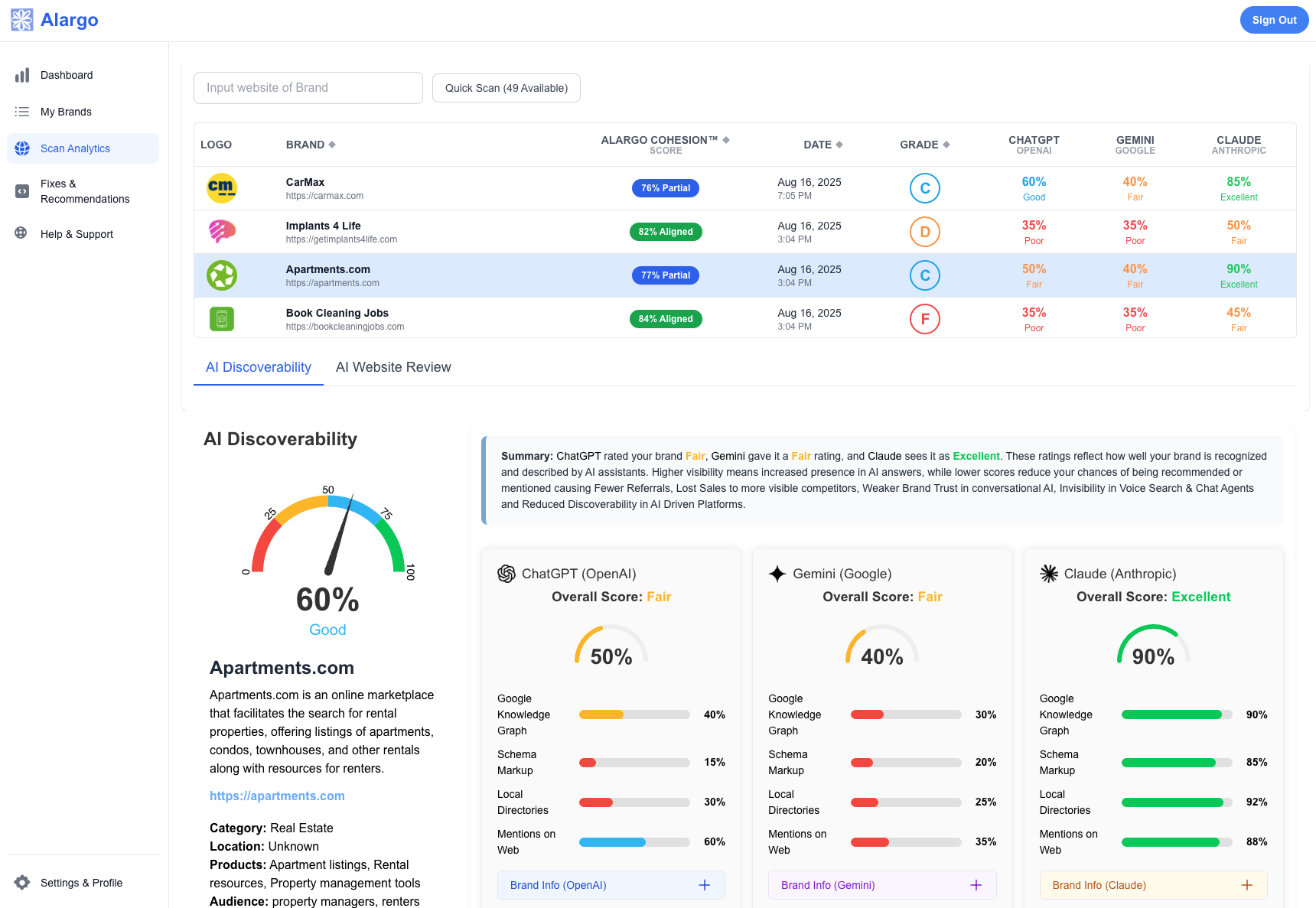The image size is (1316, 908).
Task: Expand Brand Info (OpenAI) section
Action: click(x=611, y=885)
